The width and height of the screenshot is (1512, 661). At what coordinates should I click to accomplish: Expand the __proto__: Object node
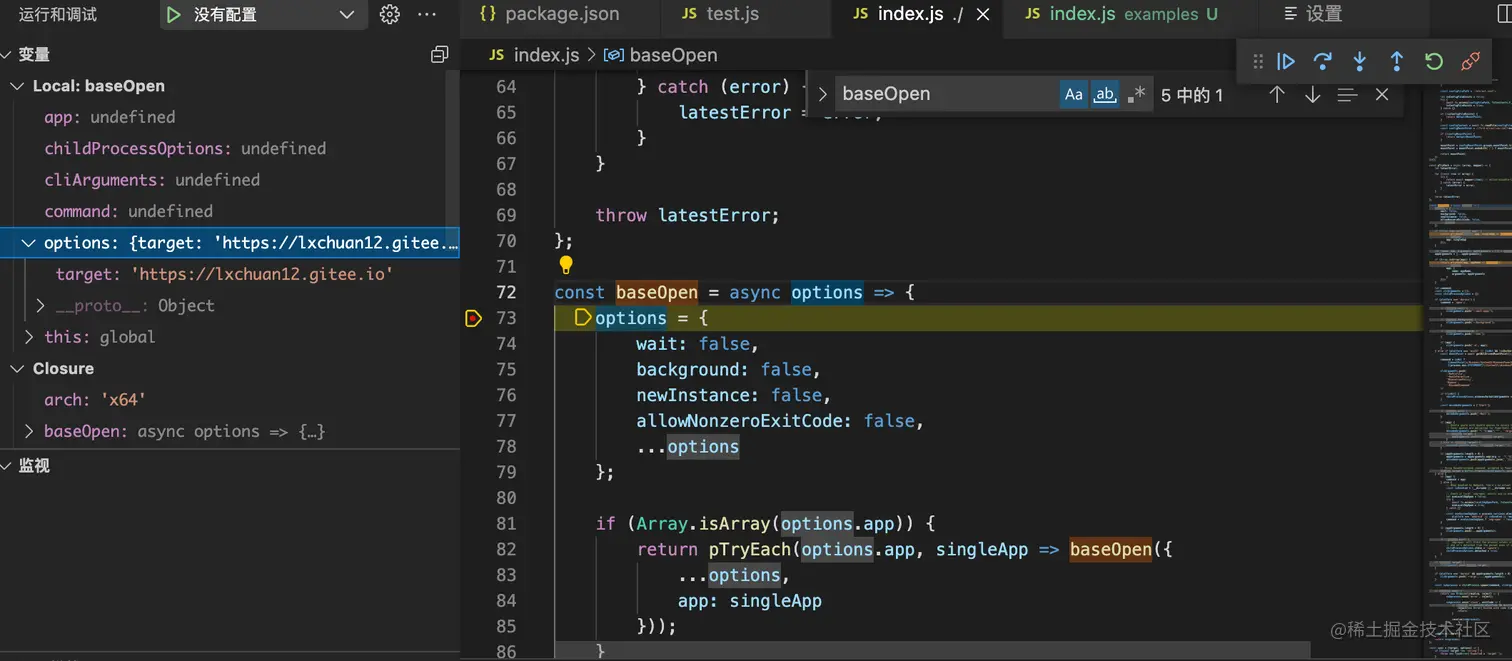point(41,305)
